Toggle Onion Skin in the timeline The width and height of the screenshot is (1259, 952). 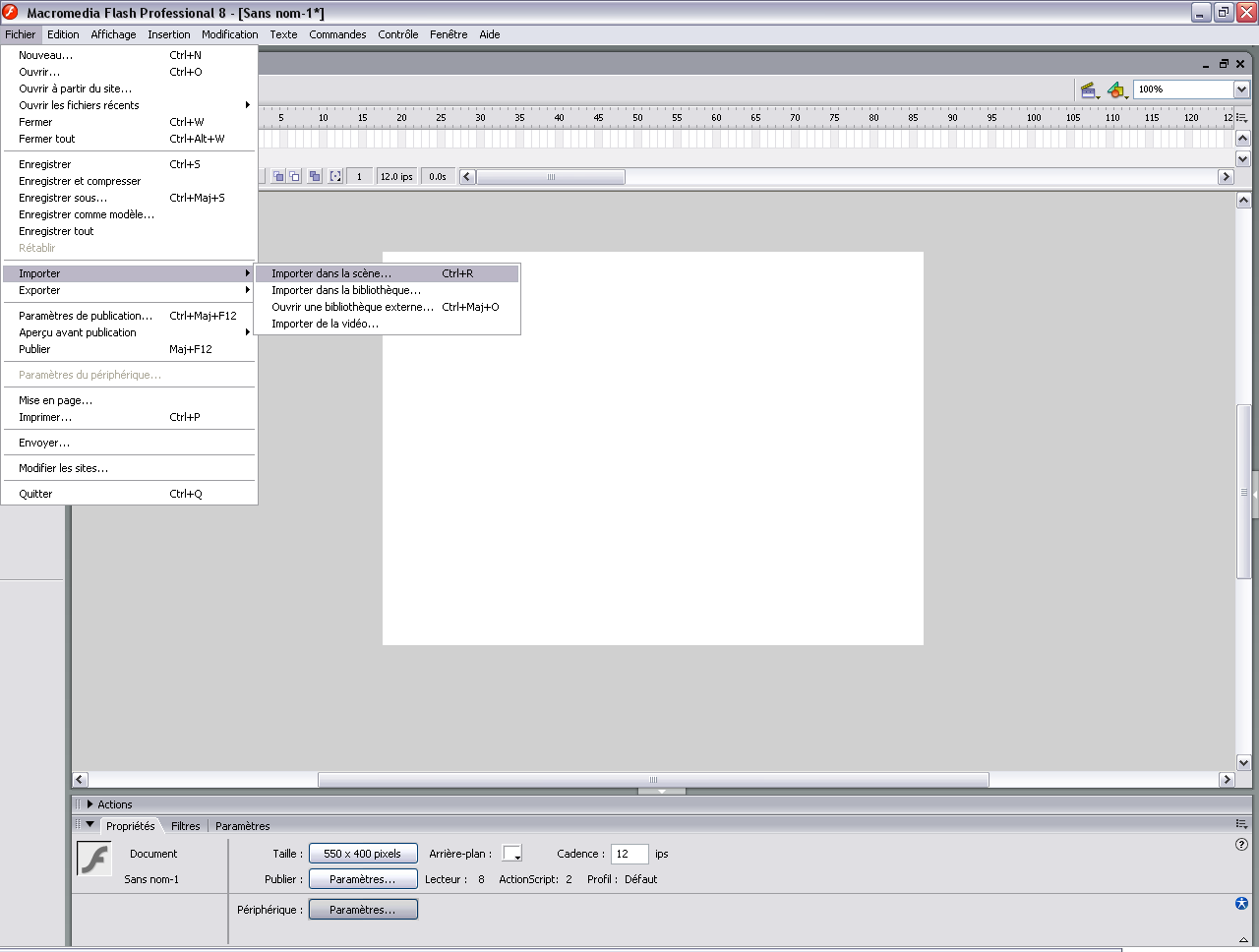click(x=278, y=177)
